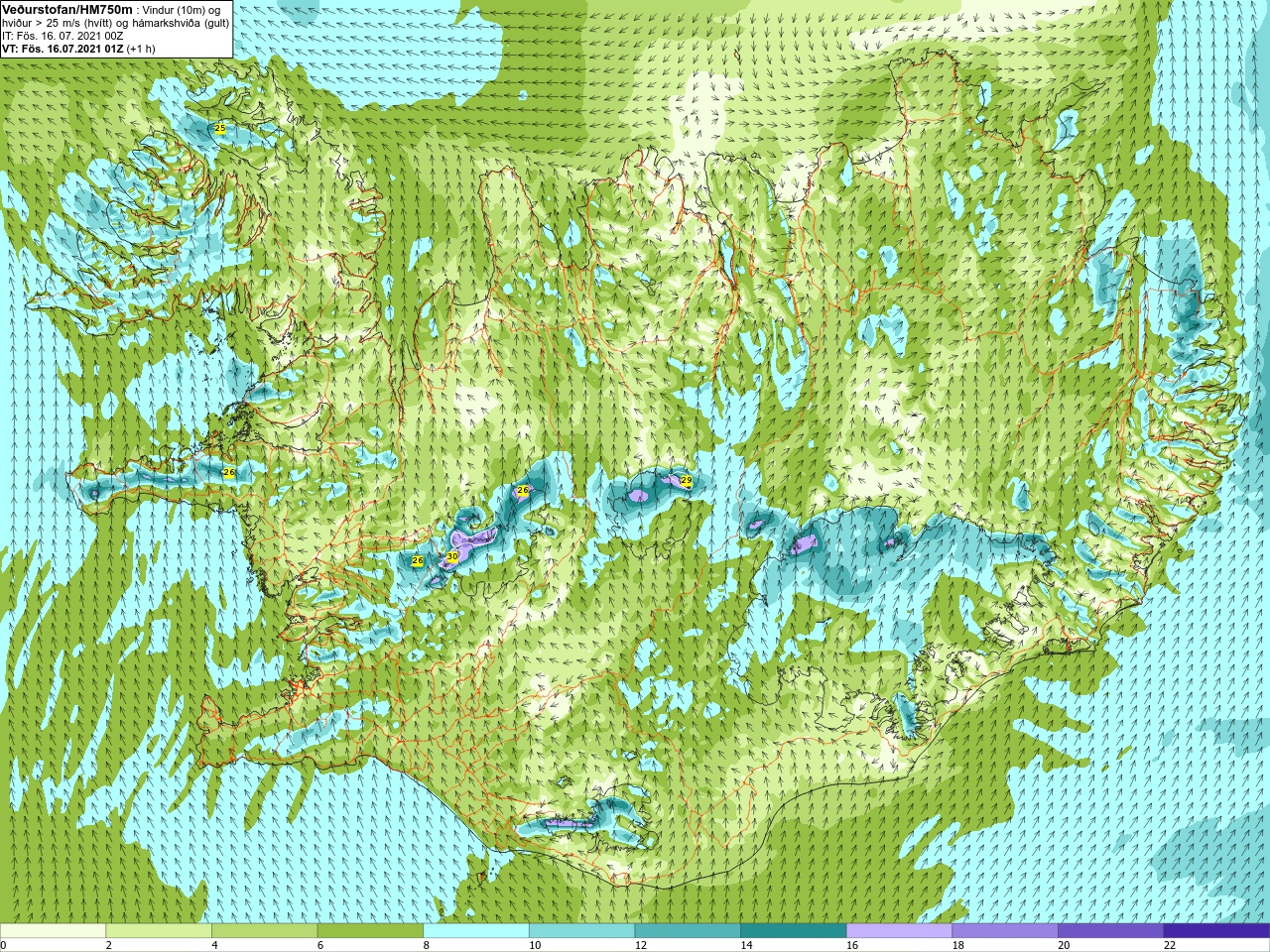Click the 0–2 m/s pale yellow legend swatch
The width and height of the screenshot is (1270, 952).
click(x=53, y=931)
